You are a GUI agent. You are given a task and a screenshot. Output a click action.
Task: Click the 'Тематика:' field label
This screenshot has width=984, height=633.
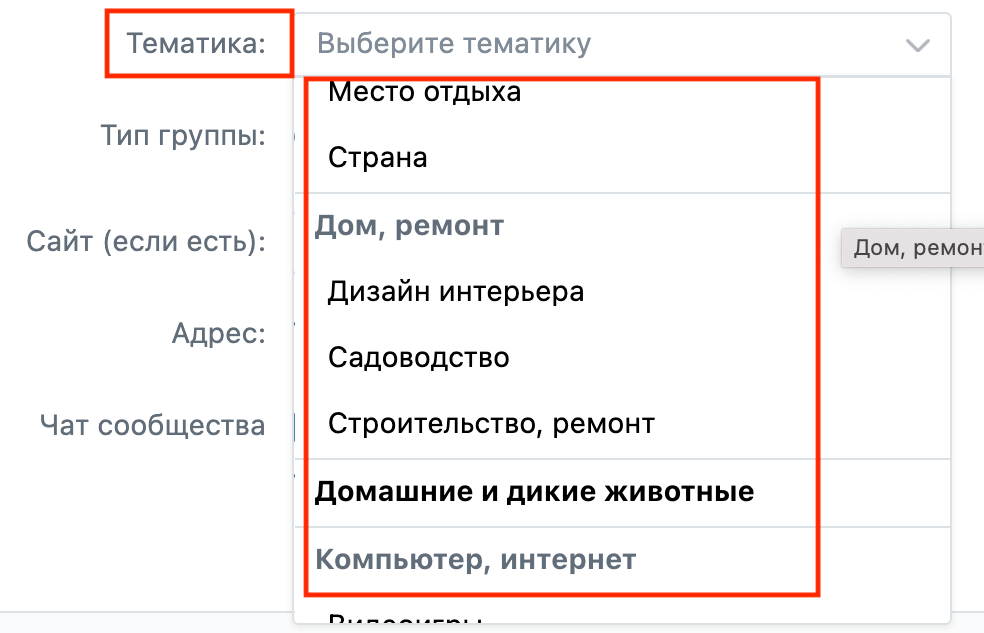coord(196,44)
